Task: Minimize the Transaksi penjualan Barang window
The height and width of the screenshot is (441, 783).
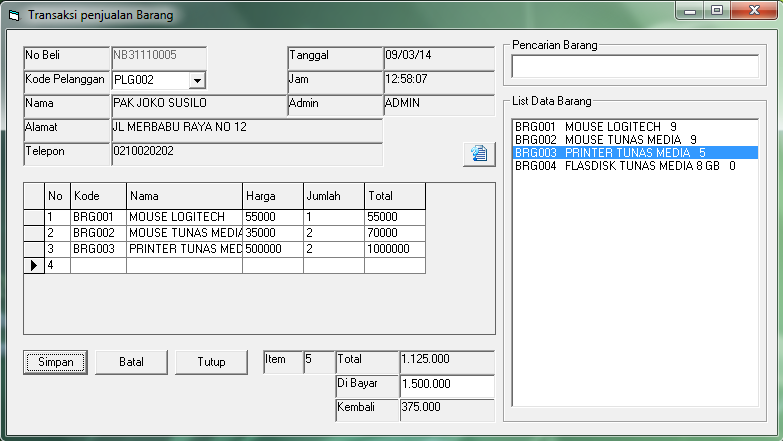Action: (x=690, y=10)
